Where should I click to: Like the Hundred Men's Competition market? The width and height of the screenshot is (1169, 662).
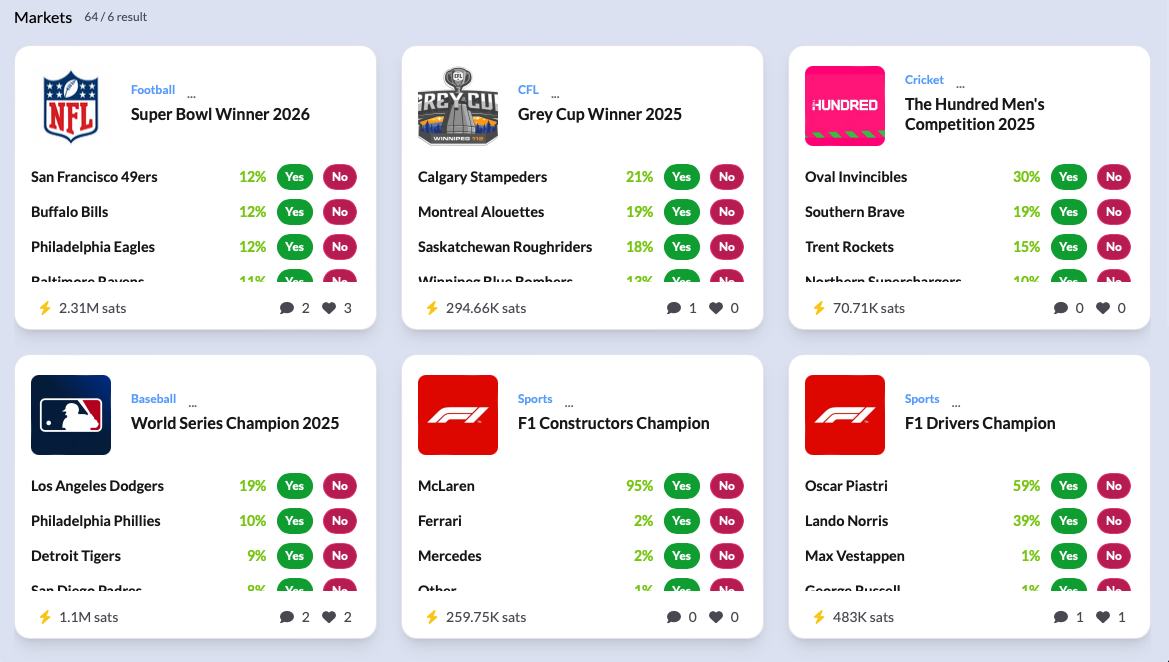click(1103, 308)
